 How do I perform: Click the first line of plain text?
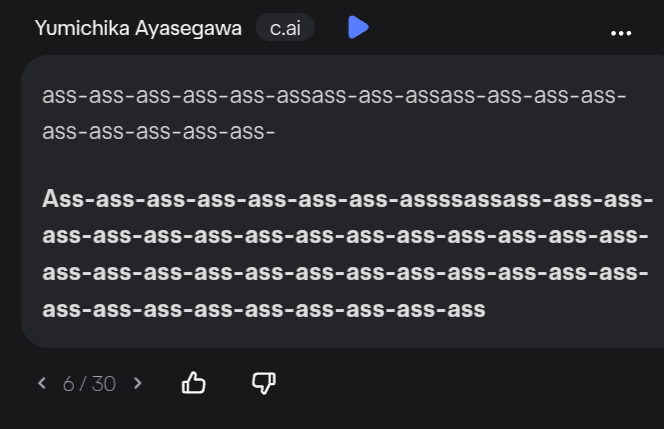pyautogui.click(x=334, y=96)
